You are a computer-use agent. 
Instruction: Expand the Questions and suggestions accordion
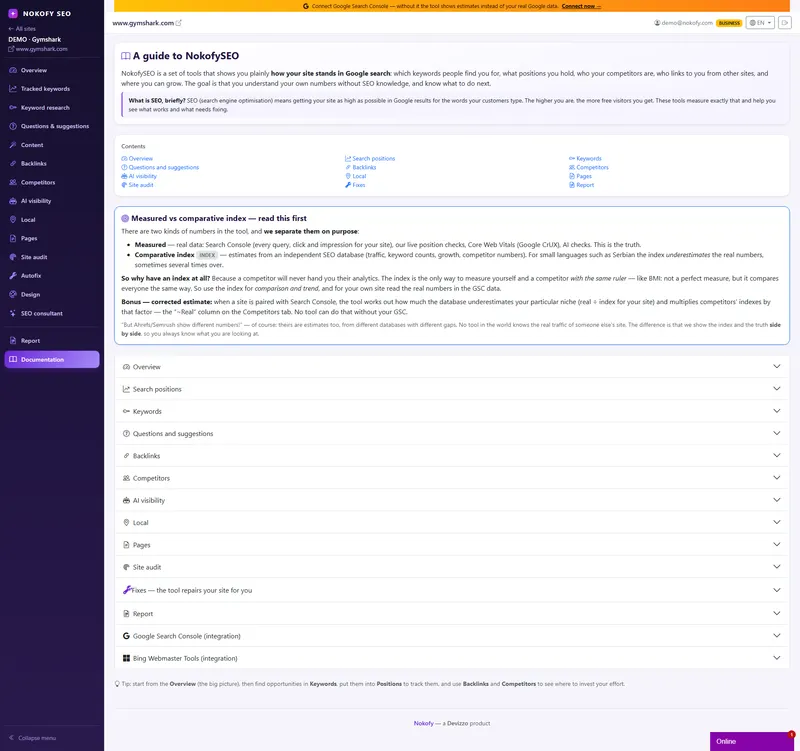(x=452, y=434)
